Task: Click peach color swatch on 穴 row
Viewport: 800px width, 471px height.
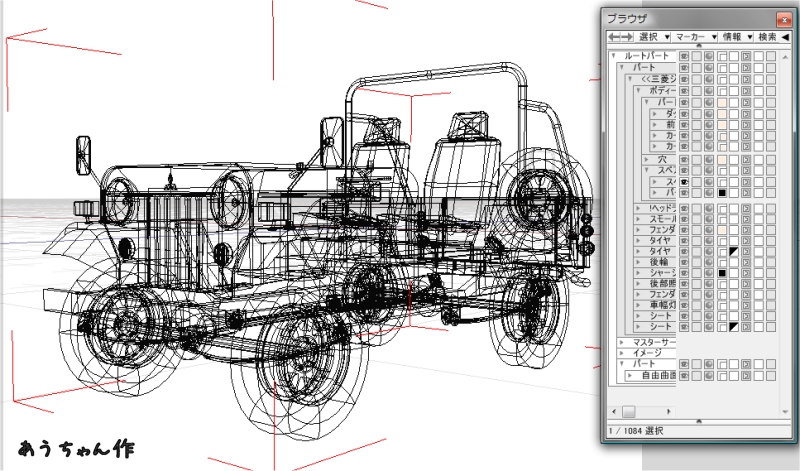Action: click(722, 160)
